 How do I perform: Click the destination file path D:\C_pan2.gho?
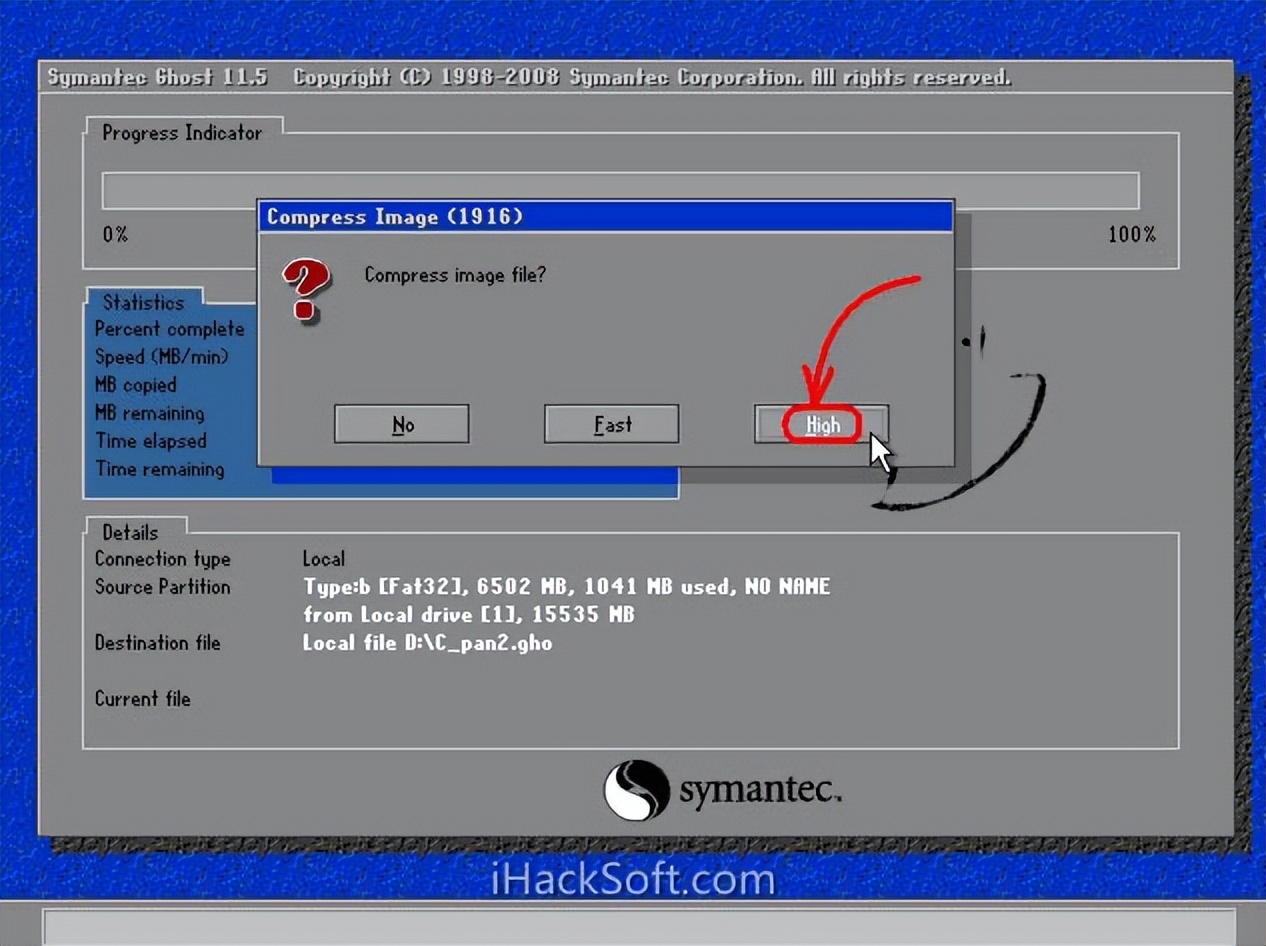click(x=427, y=643)
